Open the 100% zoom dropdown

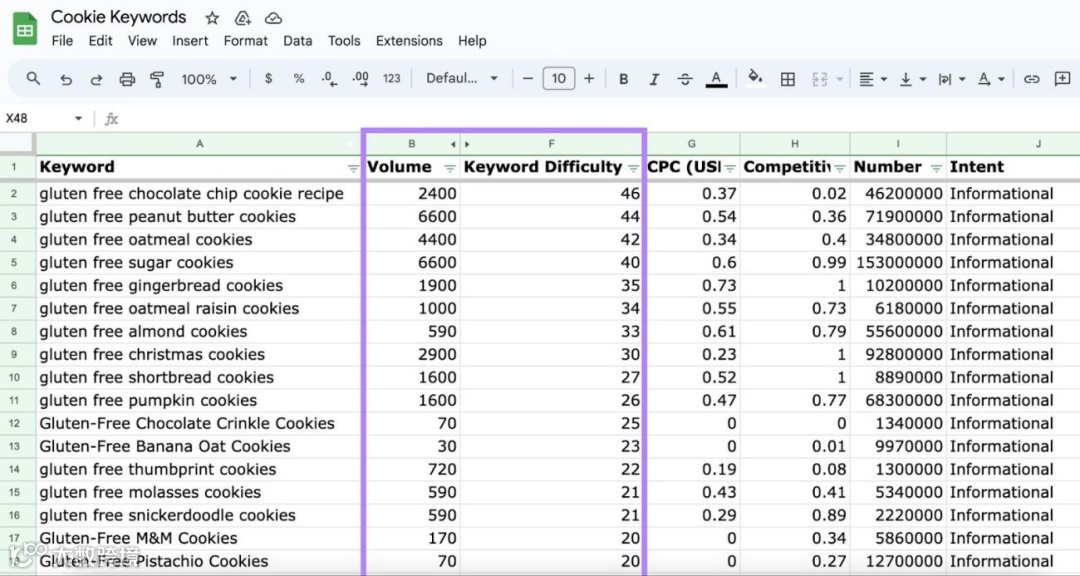click(209, 79)
